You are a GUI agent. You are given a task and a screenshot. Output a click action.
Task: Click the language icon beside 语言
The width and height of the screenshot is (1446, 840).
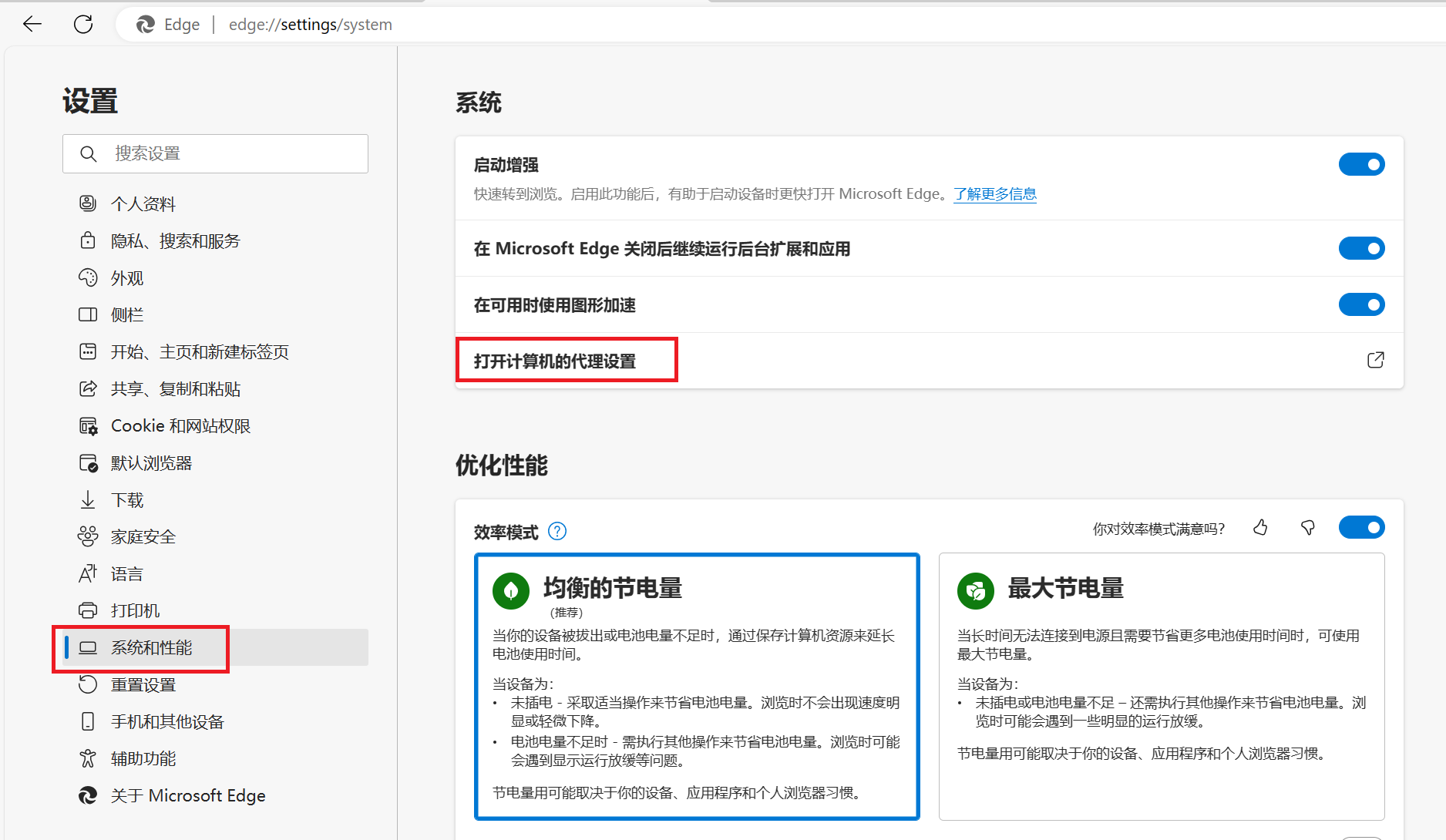click(x=88, y=573)
